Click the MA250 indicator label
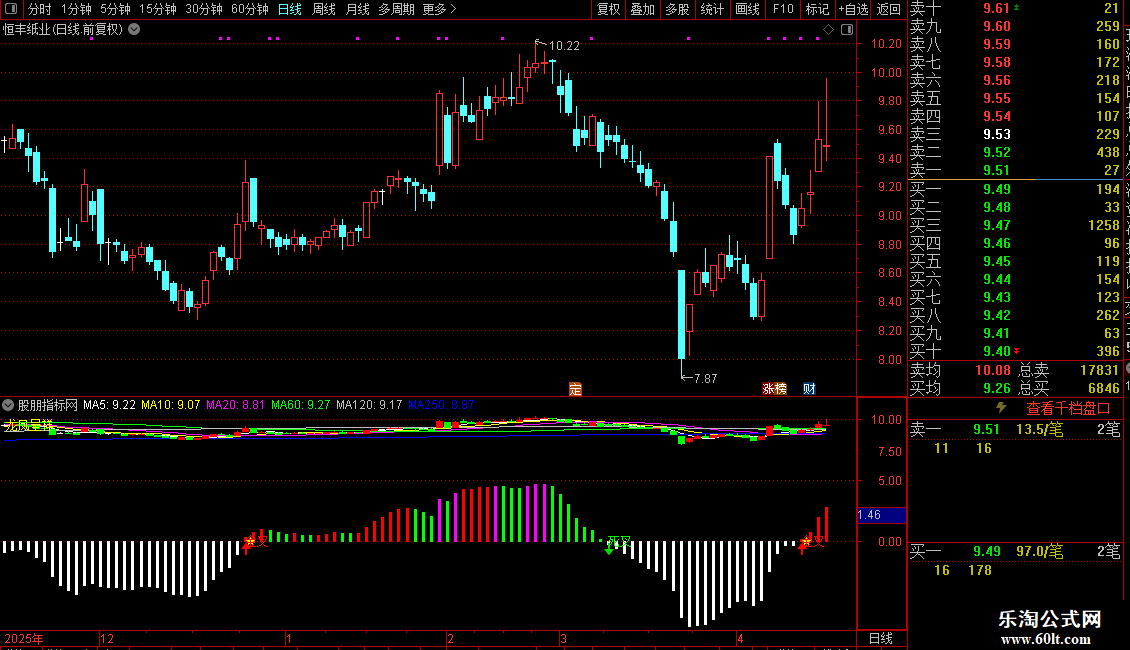The image size is (1130, 650). point(440,405)
